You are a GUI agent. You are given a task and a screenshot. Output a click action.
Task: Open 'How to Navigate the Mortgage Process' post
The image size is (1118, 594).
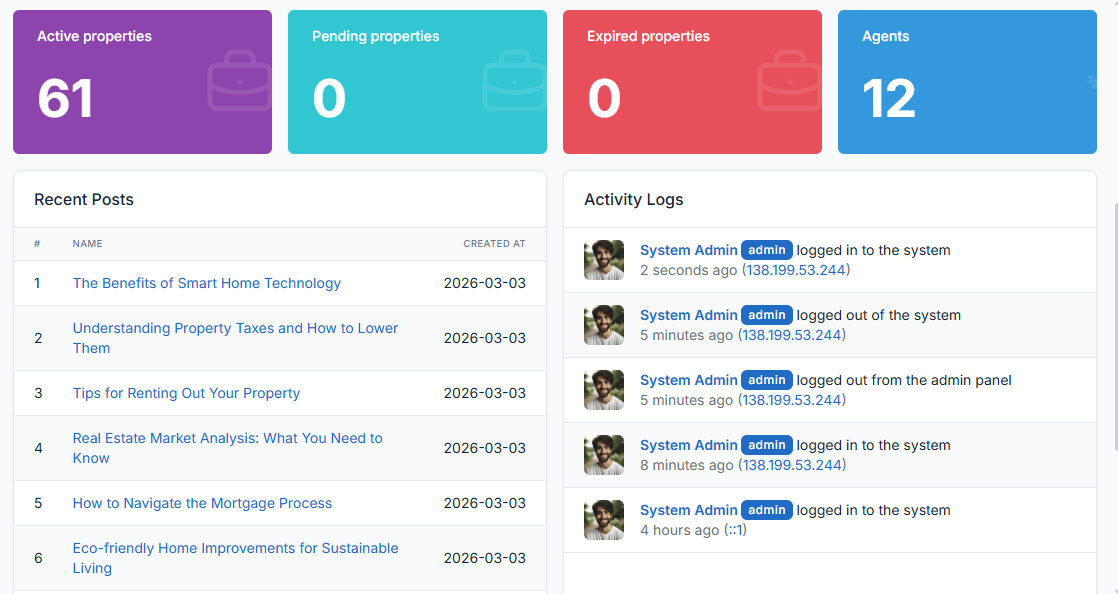click(x=202, y=503)
